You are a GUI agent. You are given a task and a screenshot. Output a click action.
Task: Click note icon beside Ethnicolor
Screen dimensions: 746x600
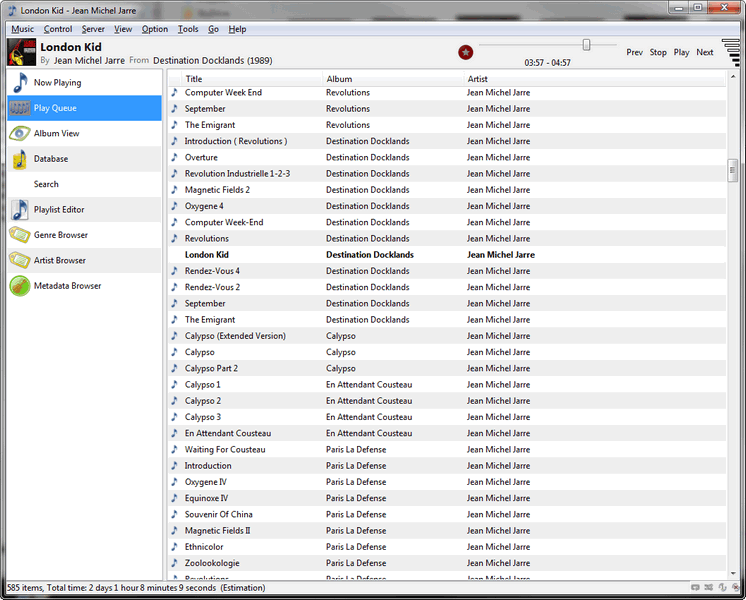click(x=175, y=547)
